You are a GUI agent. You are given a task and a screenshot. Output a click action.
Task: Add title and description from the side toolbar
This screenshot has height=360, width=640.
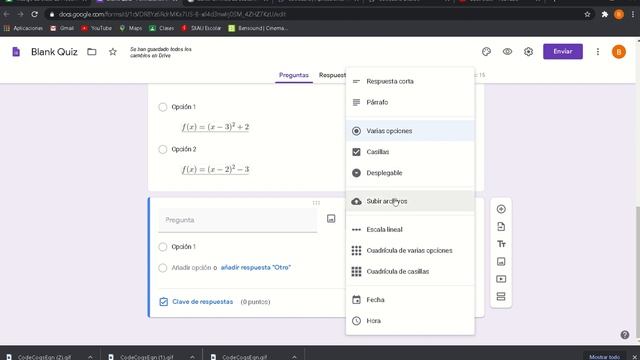501,244
